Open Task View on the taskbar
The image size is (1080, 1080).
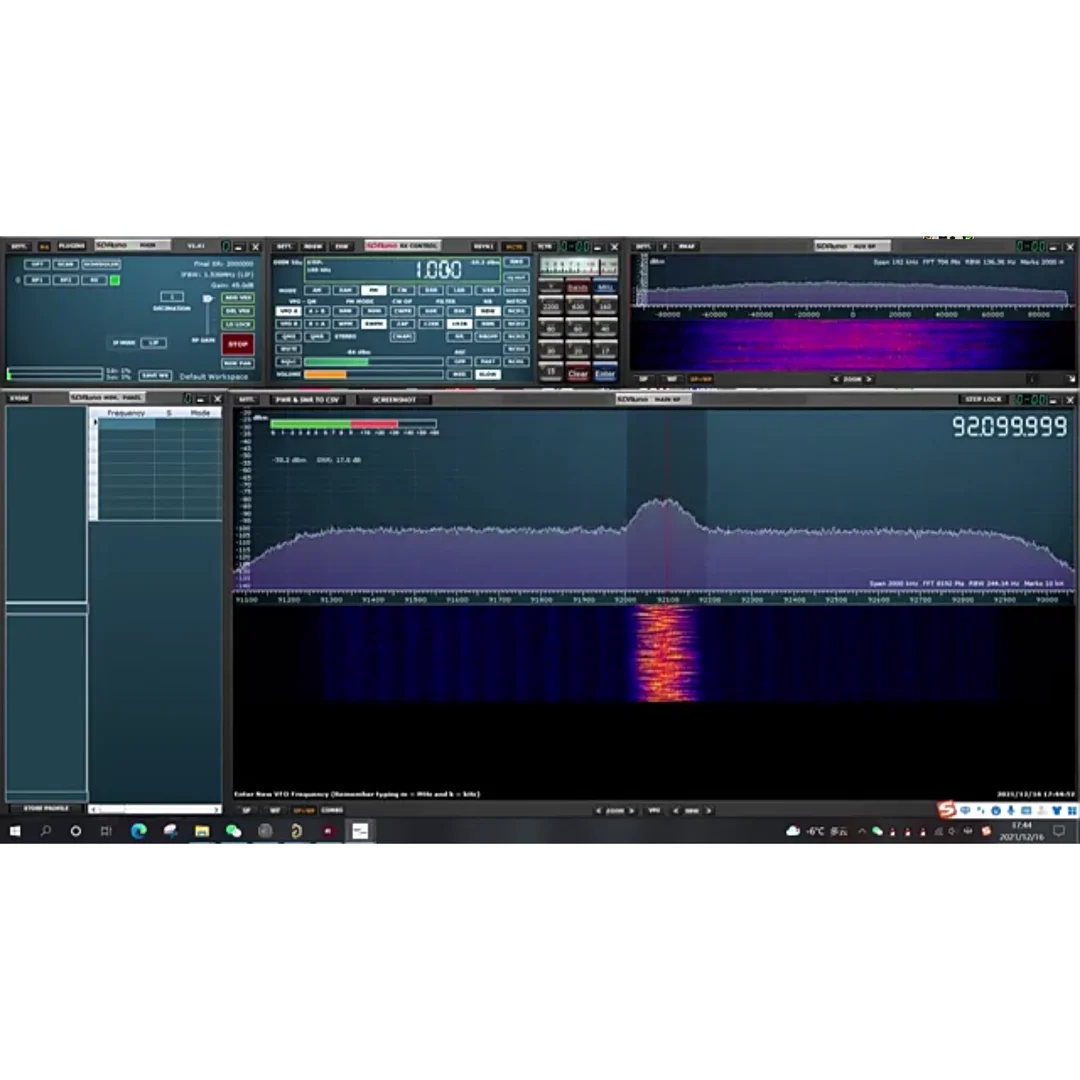pyautogui.click(x=106, y=831)
